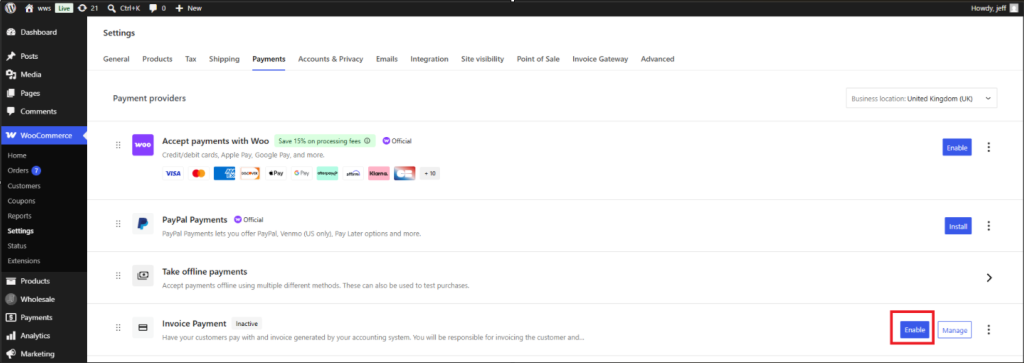The image size is (1024, 363).
Task: Open the three-dot menu for PayPal Payments
Action: pyautogui.click(x=989, y=226)
